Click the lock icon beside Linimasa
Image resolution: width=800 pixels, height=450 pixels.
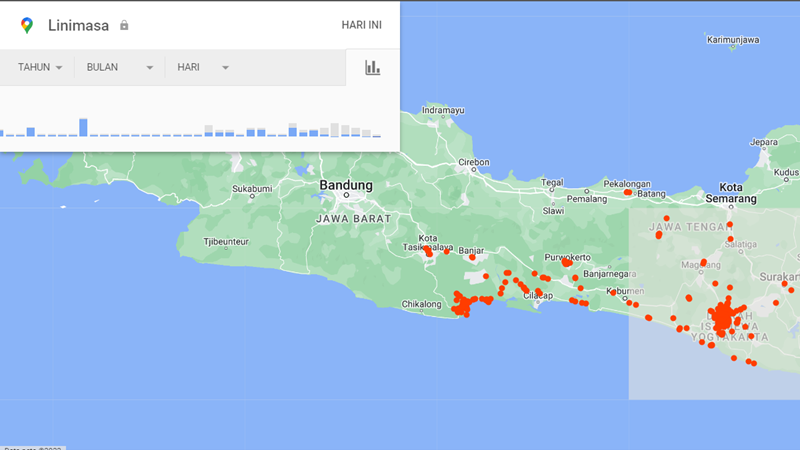pyautogui.click(x=124, y=25)
